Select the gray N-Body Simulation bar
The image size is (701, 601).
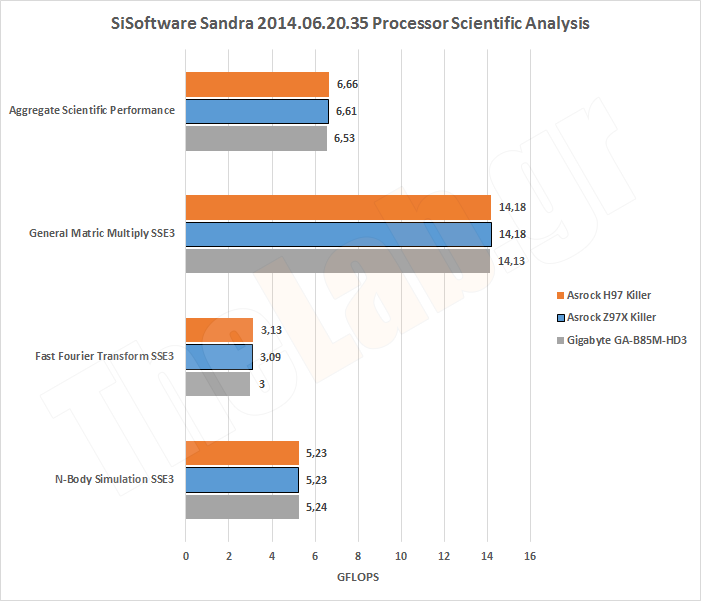242,507
